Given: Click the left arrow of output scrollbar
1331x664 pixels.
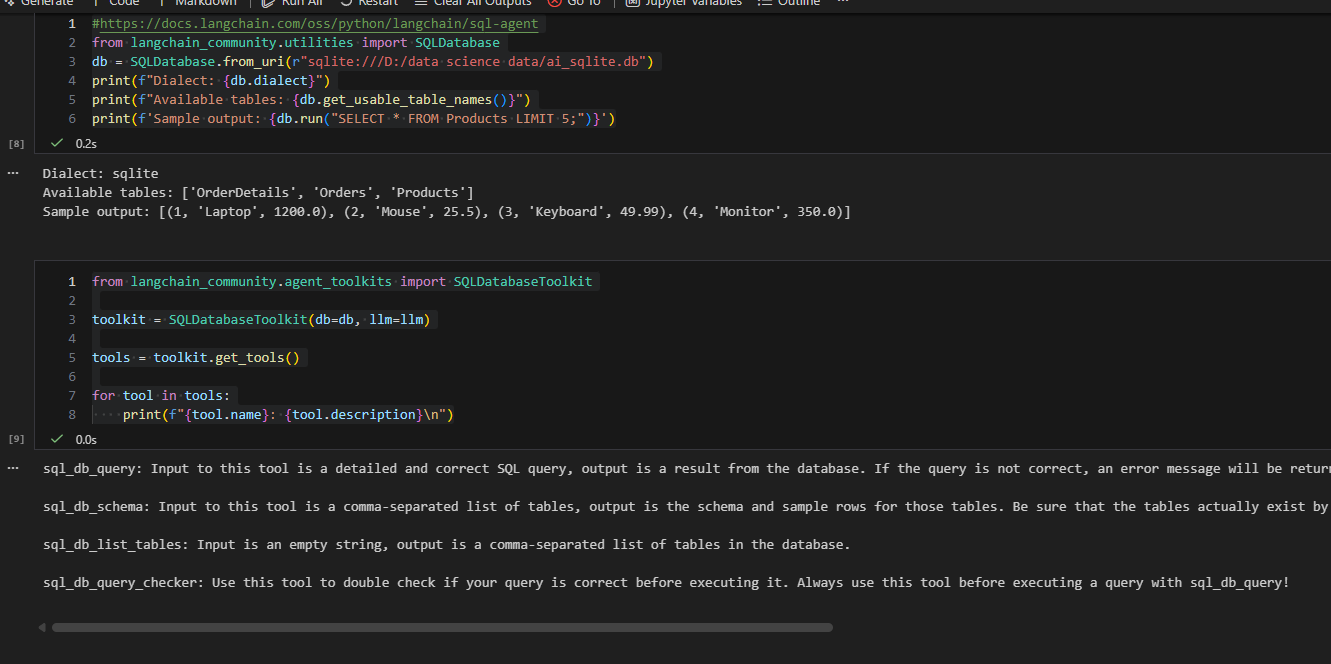Looking at the screenshot, I should tap(42, 628).
